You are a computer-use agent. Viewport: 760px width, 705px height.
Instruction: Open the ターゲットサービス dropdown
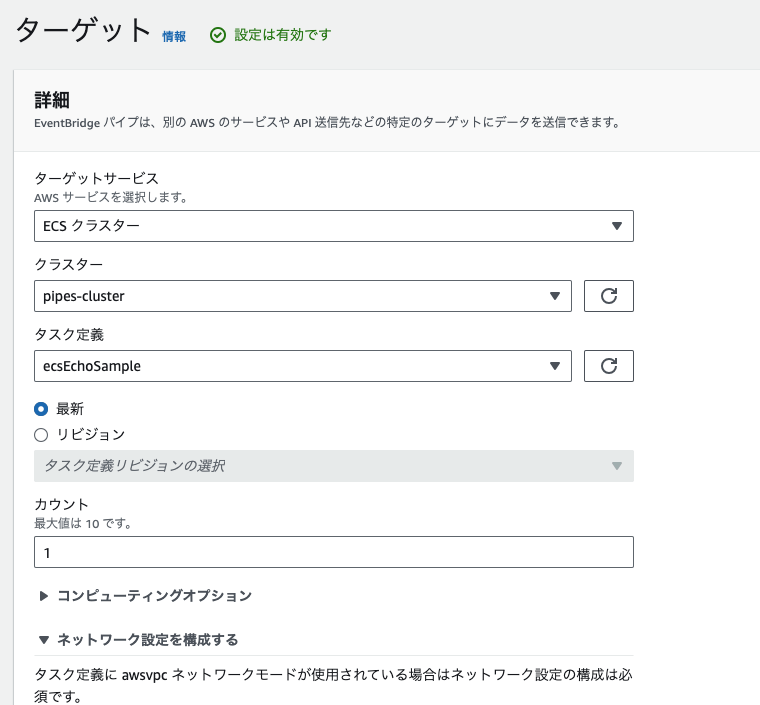coord(333,226)
